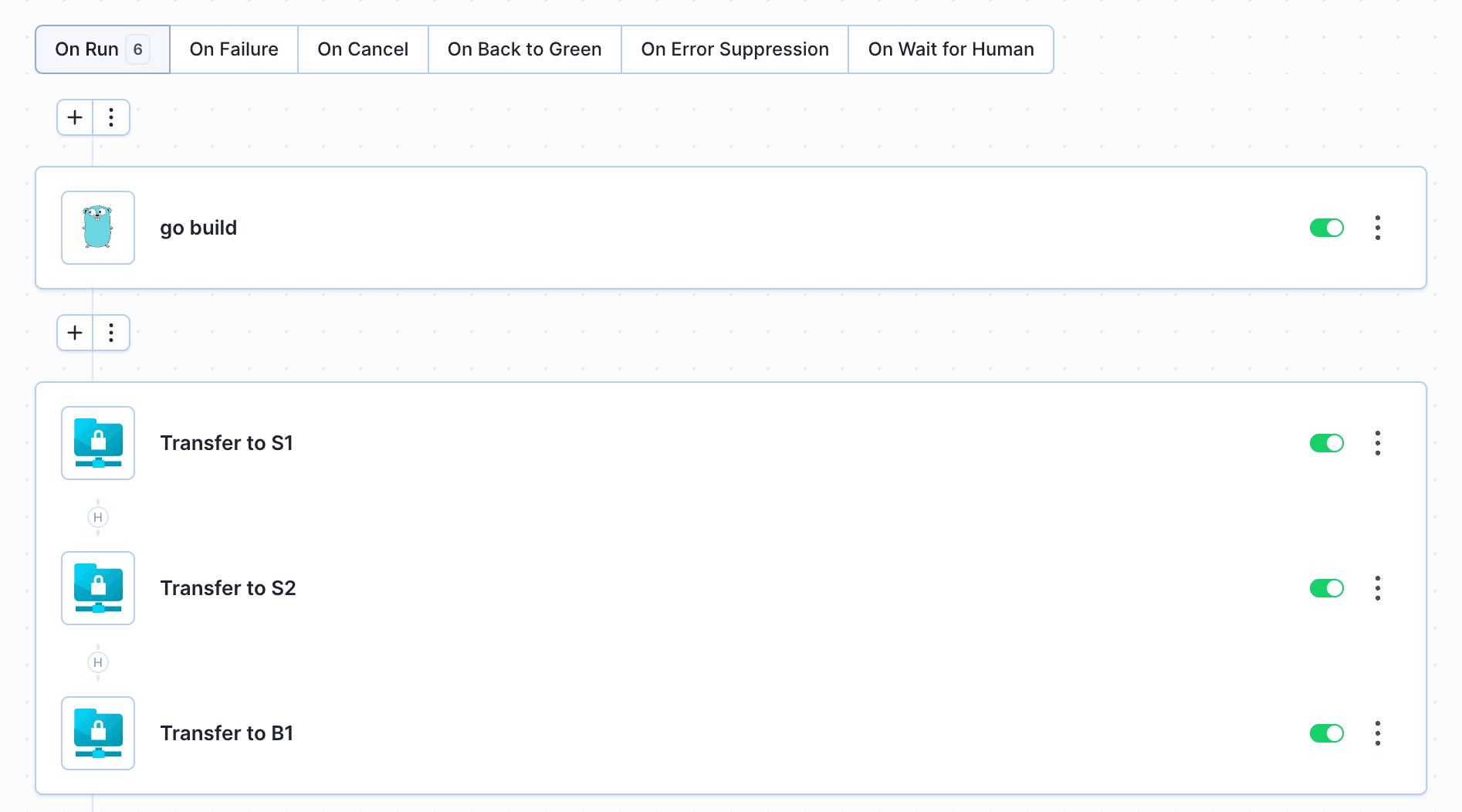Click the H marker between S2 and B1
The image size is (1462, 812).
98,662
